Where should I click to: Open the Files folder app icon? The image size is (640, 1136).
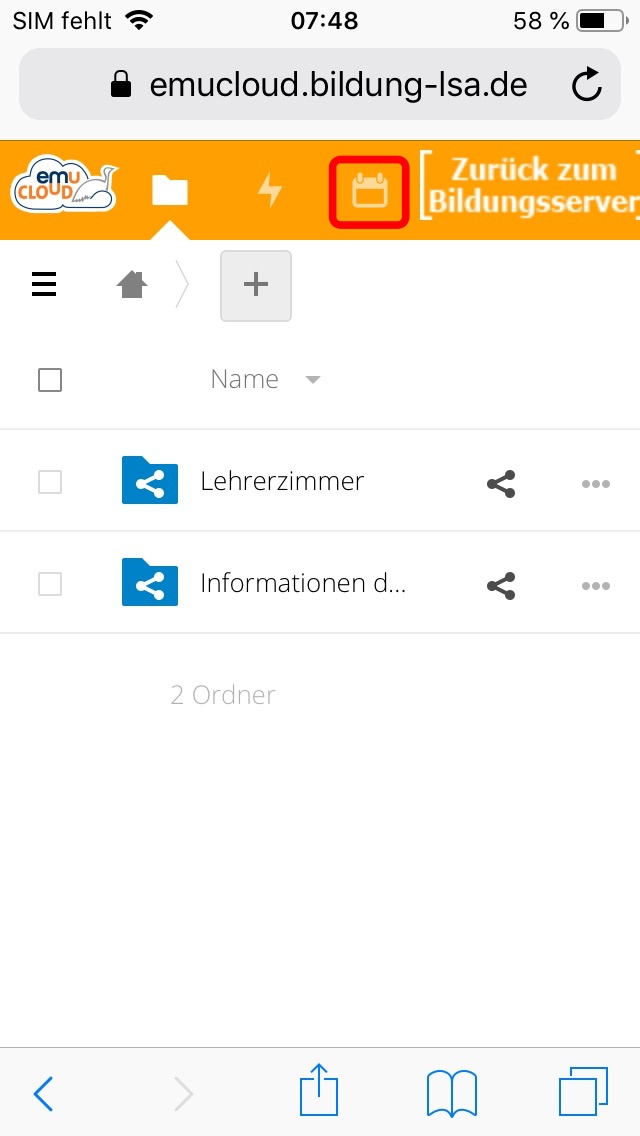coord(170,191)
